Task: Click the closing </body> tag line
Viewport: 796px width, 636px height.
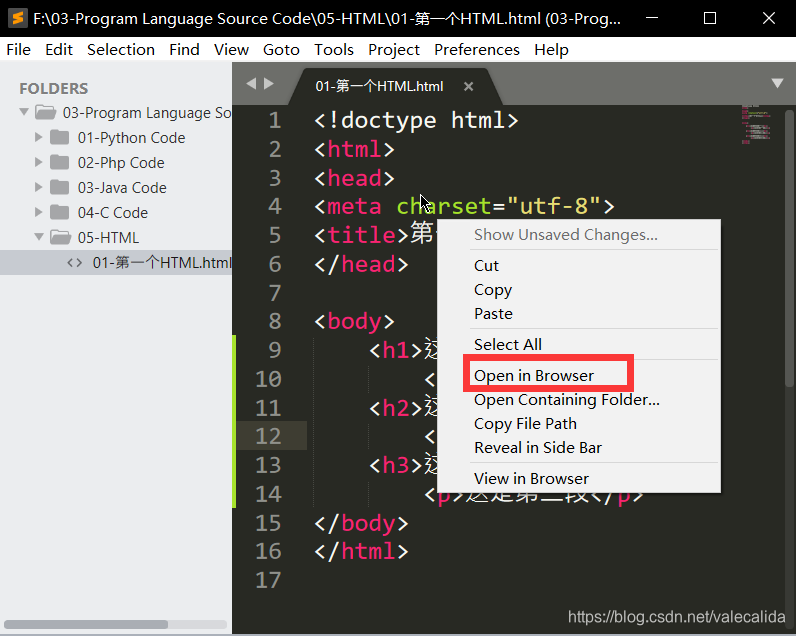Action: point(361,523)
